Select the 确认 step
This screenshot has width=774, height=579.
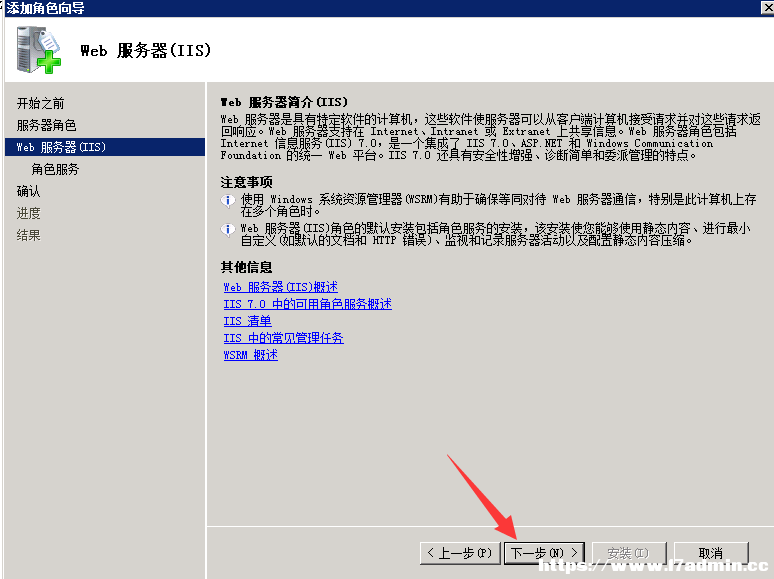tap(28, 191)
